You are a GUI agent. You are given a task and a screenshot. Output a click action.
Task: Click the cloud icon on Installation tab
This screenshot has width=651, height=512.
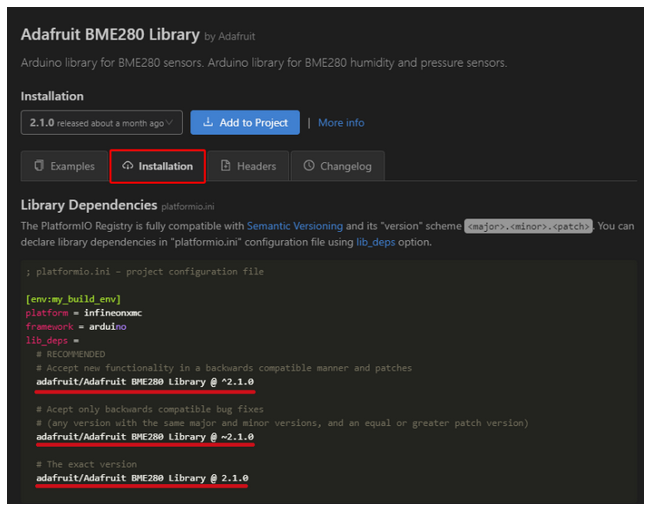tap(127, 166)
